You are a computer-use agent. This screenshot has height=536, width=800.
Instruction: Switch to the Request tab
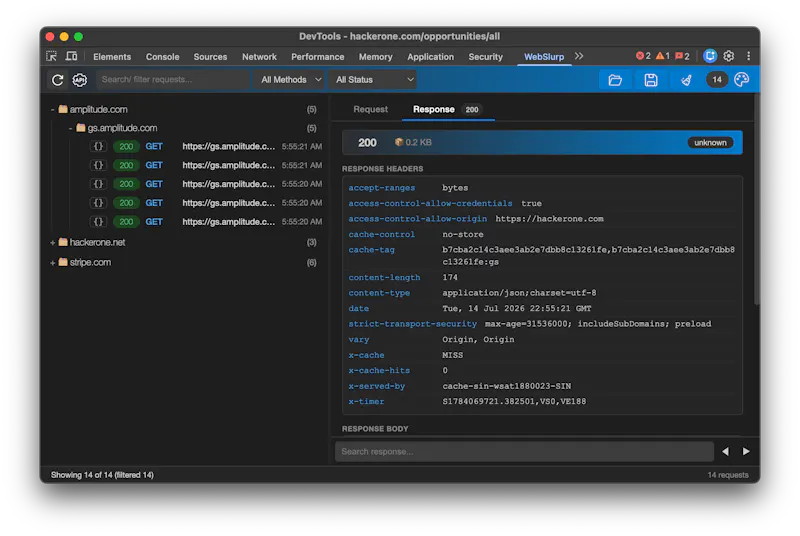click(x=370, y=109)
